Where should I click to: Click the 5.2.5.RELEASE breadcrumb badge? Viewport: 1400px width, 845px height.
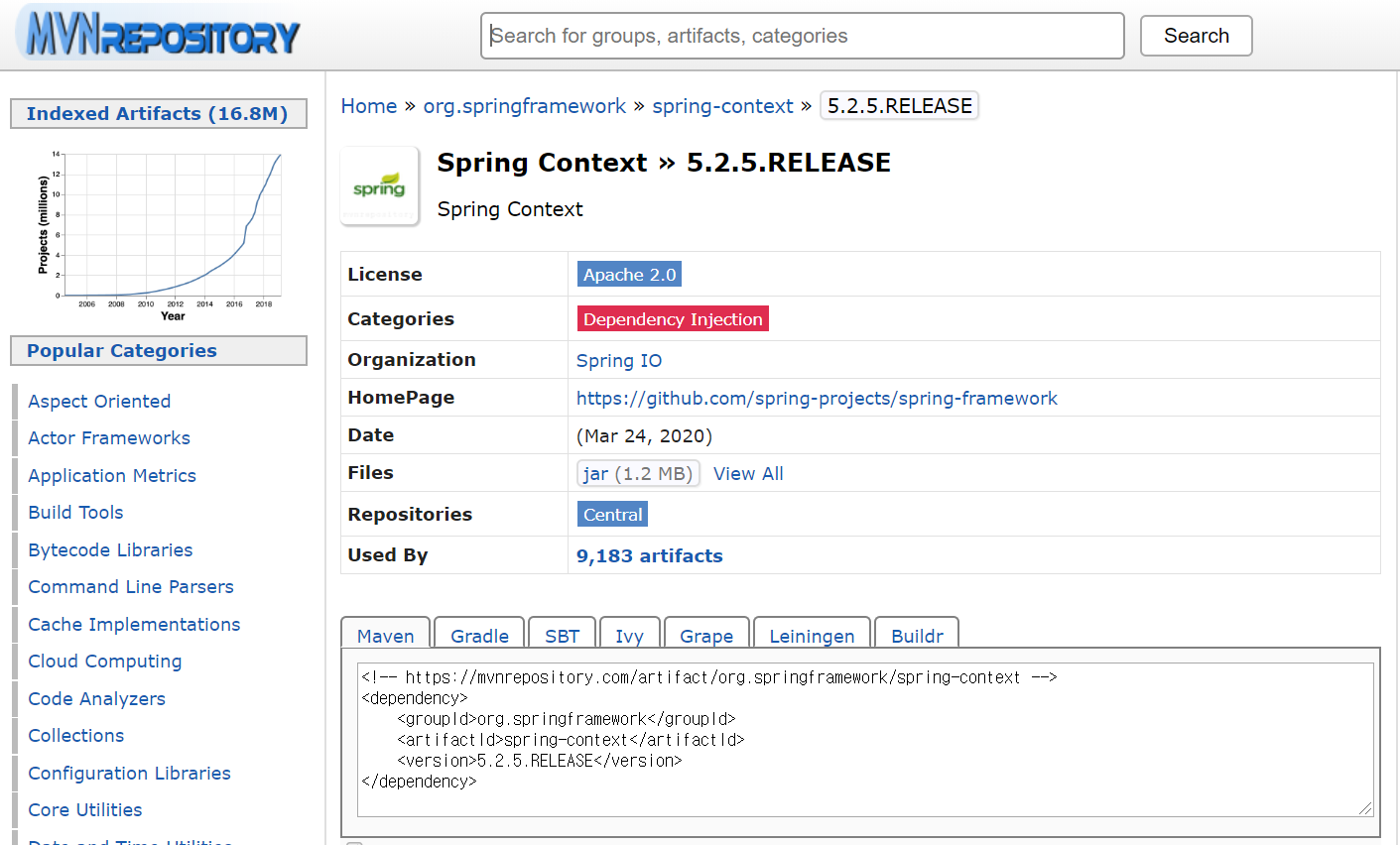point(900,106)
